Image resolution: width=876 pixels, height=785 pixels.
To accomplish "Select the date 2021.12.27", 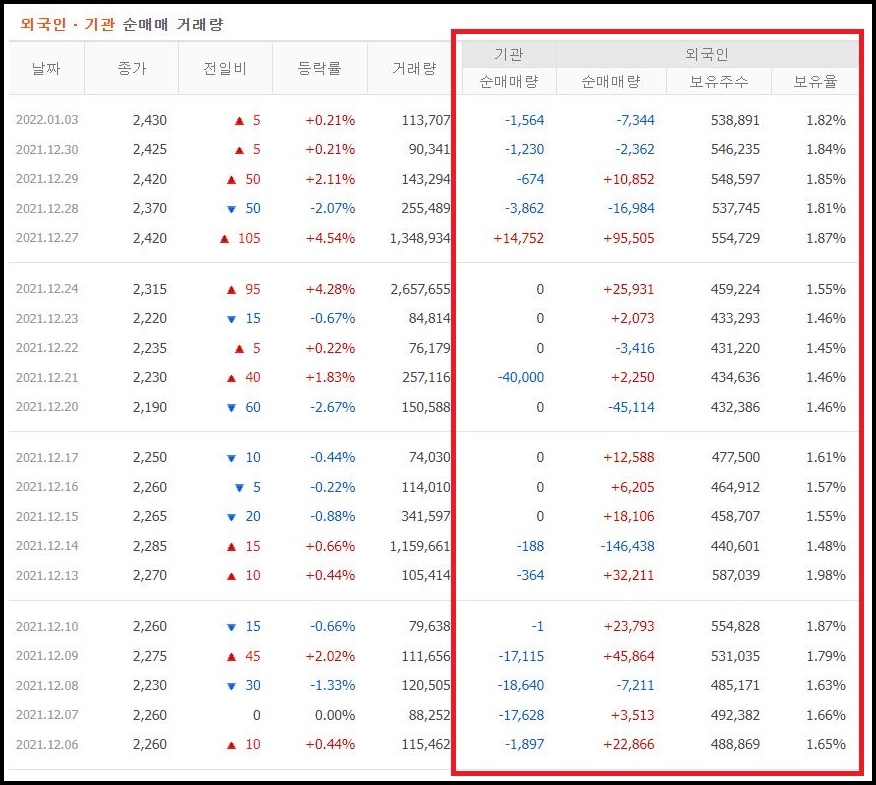I will (x=47, y=238).
